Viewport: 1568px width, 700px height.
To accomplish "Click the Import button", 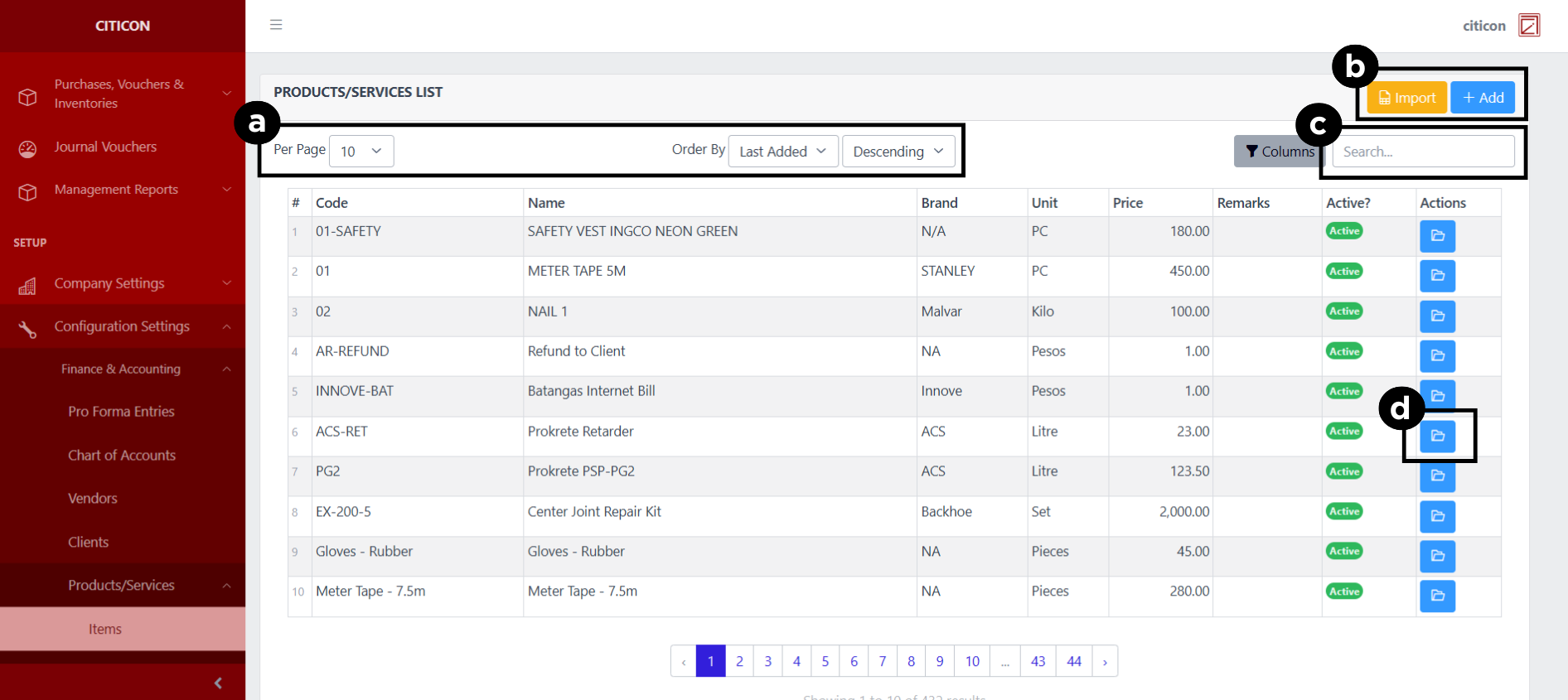I will click(x=1406, y=98).
